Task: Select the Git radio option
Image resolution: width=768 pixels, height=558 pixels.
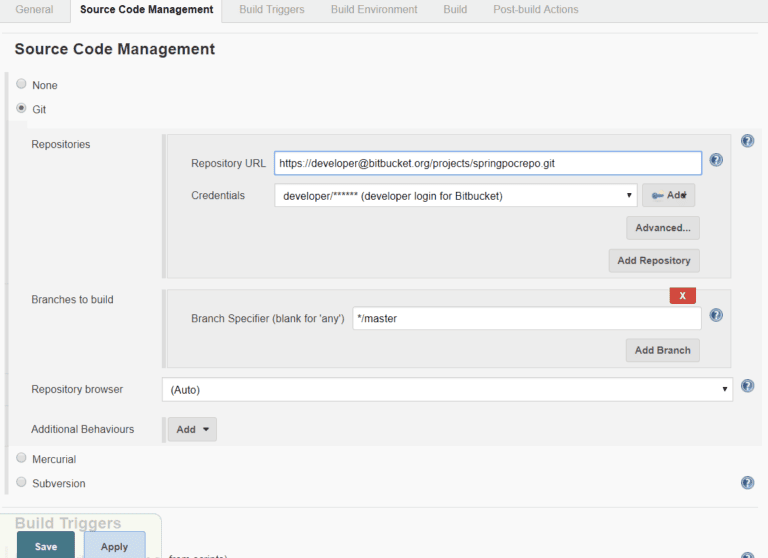Action: (x=21, y=108)
